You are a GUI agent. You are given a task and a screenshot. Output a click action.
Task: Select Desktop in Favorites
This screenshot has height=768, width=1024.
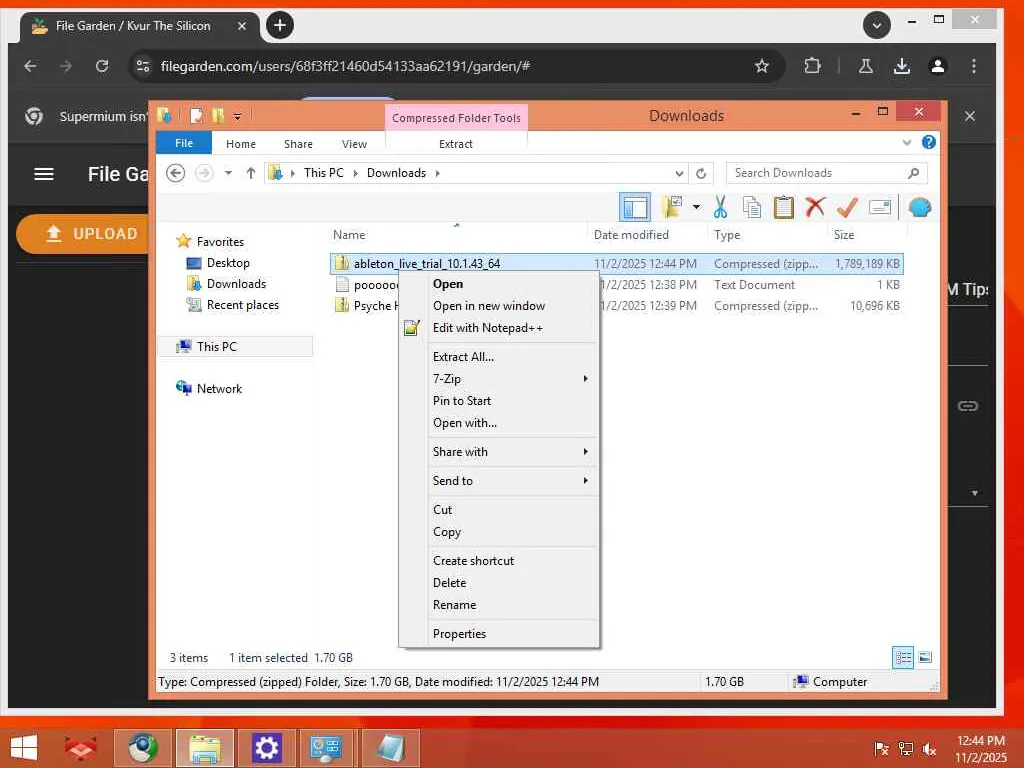point(228,263)
